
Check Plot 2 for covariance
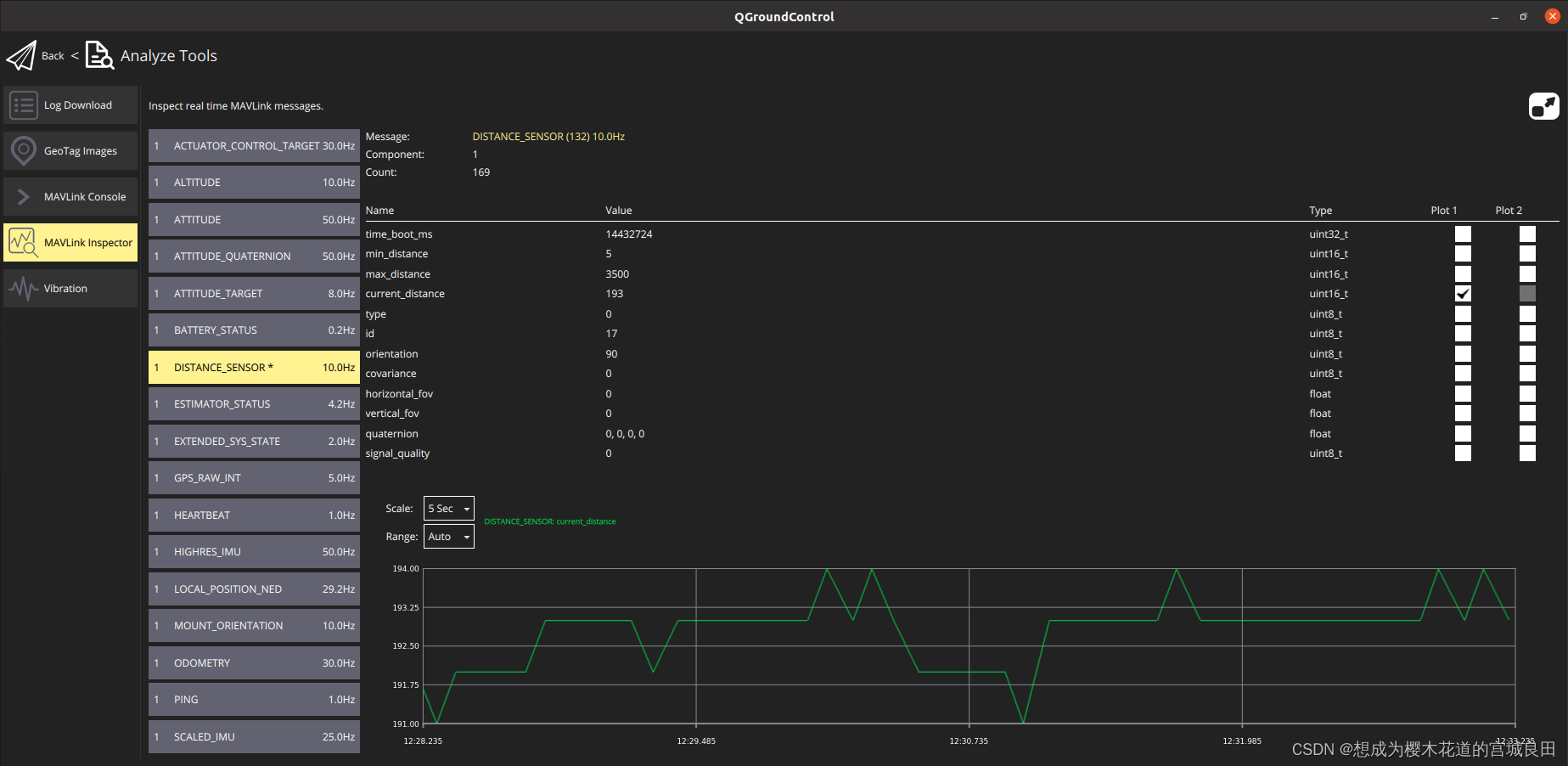click(x=1527, y=374)
